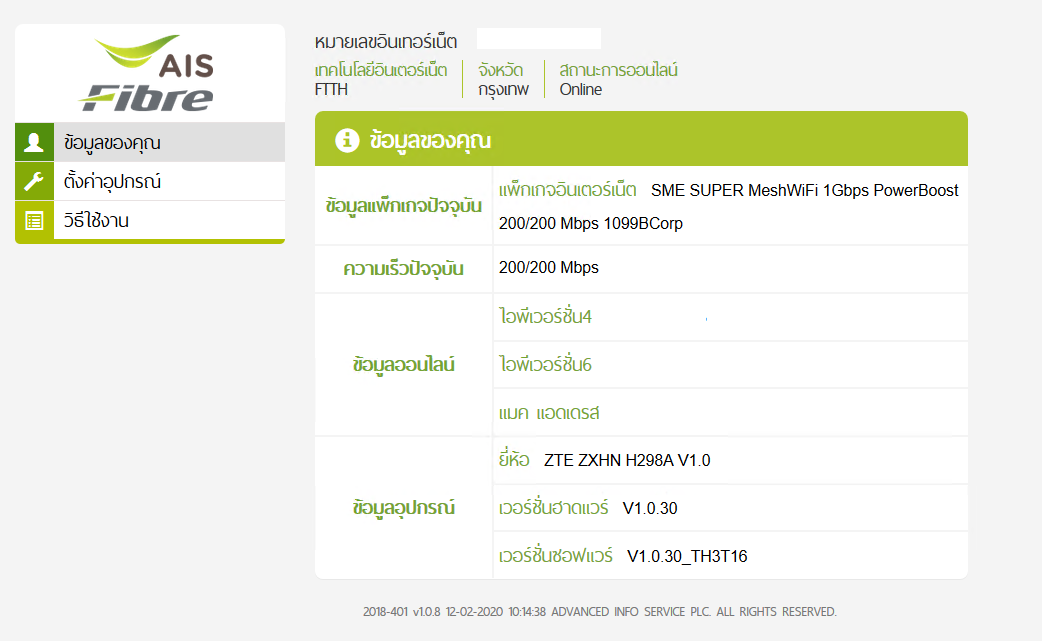Click the blank internet number field

pyautogui.click(x=539, y=39)
